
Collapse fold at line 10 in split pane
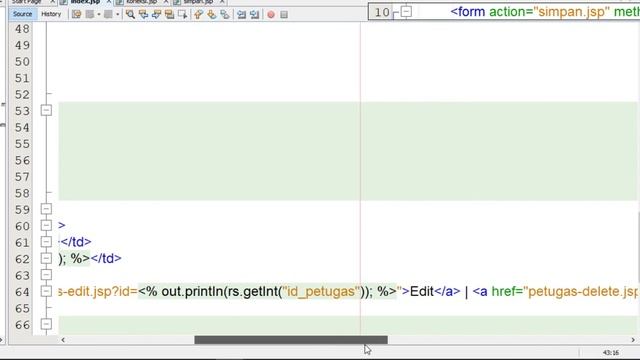tap(406, 11)
